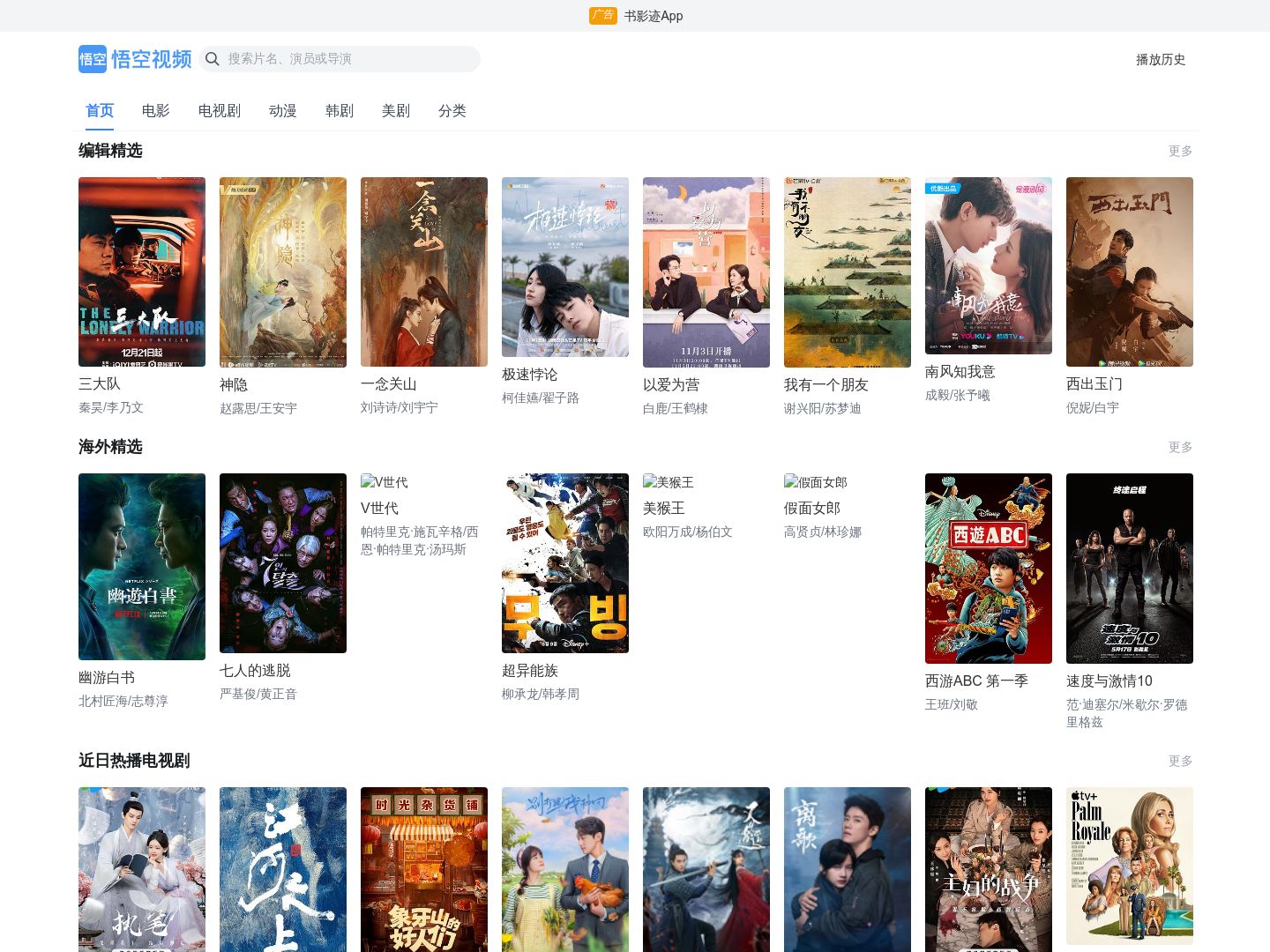Open the 以爱为营 poster
Image resolution: width=1270 pixels, height=952 pixels.
706,272
